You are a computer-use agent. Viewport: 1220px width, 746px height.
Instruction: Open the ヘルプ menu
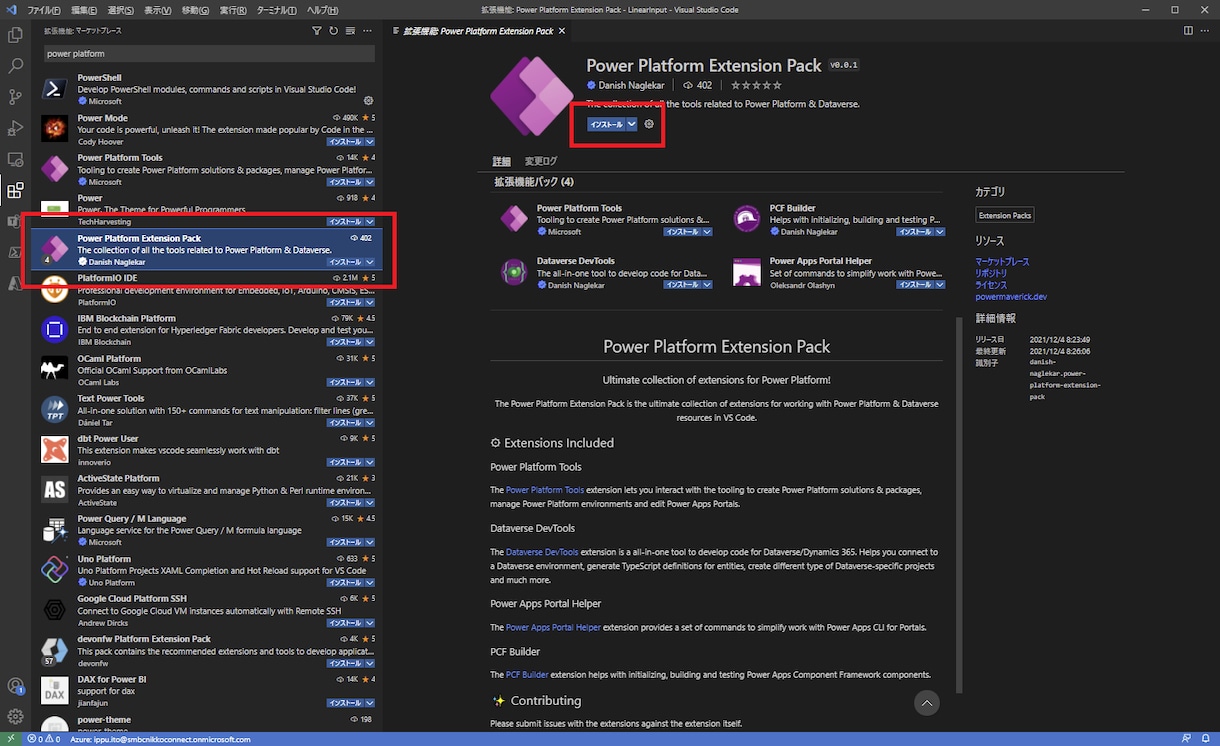click(x=322, y=9)
